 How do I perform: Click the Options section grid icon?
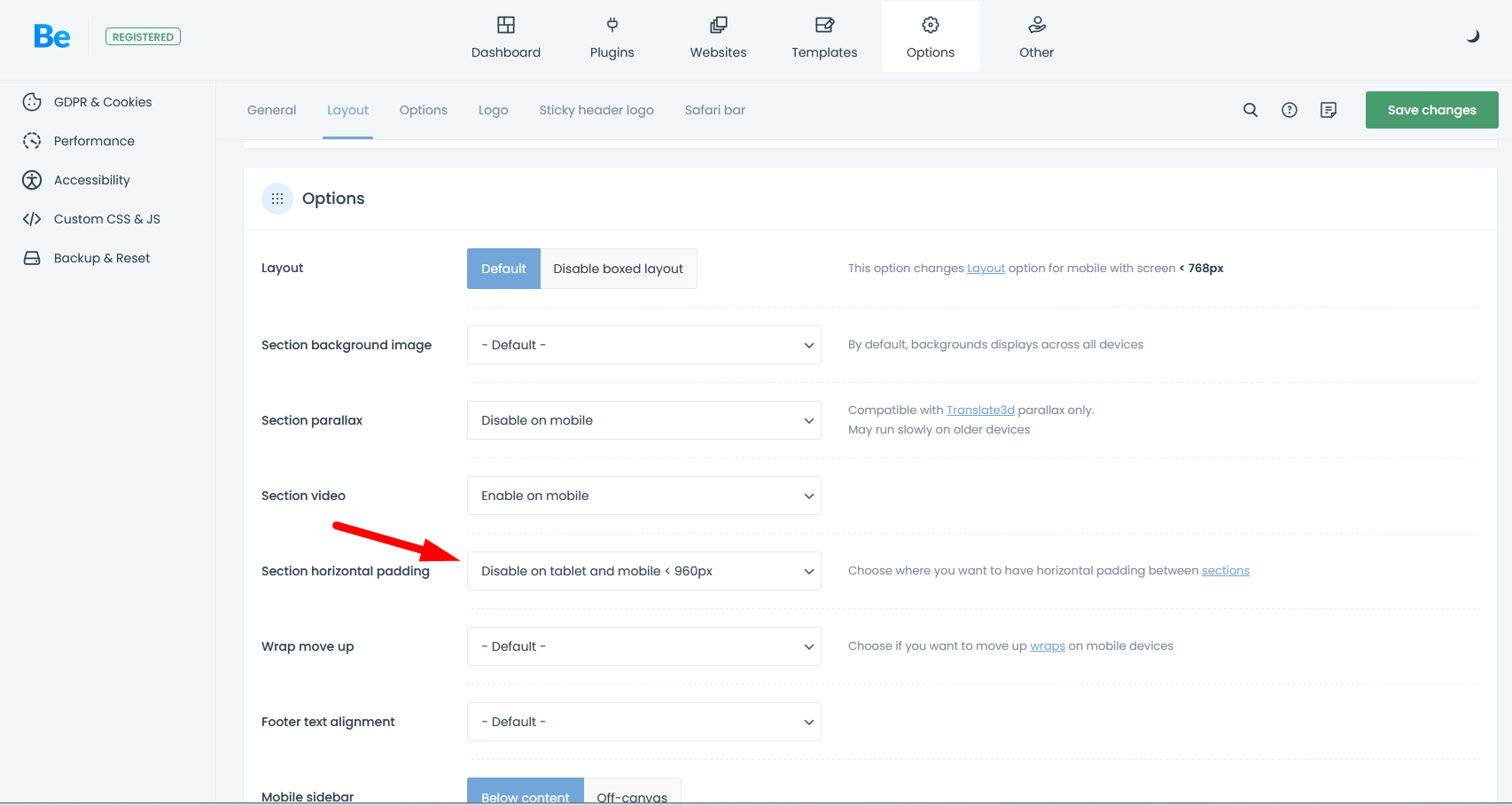(277, 199)
